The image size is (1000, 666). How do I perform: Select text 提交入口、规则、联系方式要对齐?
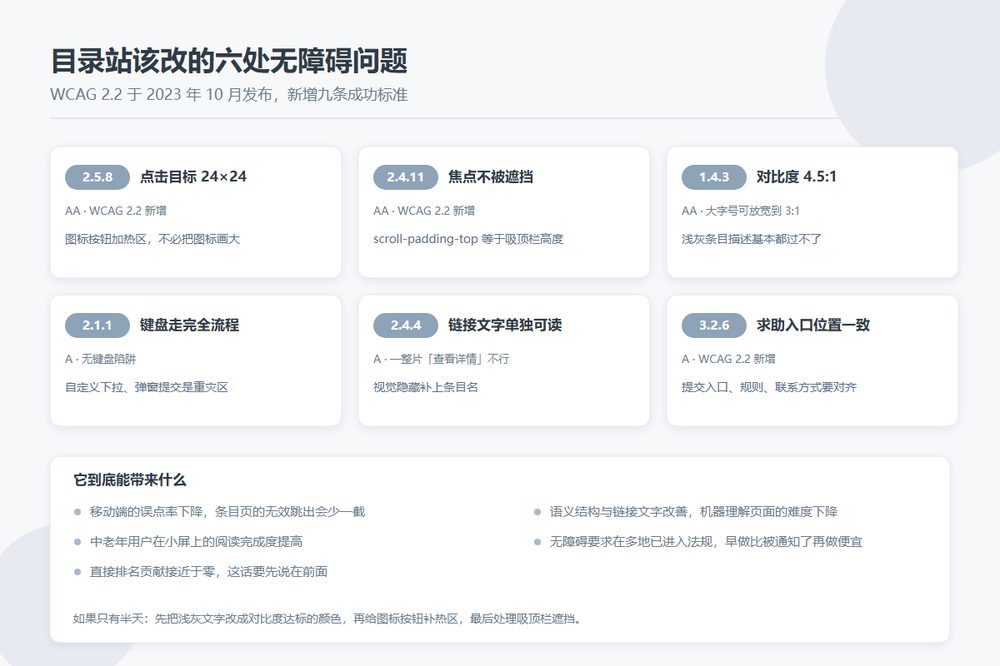(x=769, y=387)
